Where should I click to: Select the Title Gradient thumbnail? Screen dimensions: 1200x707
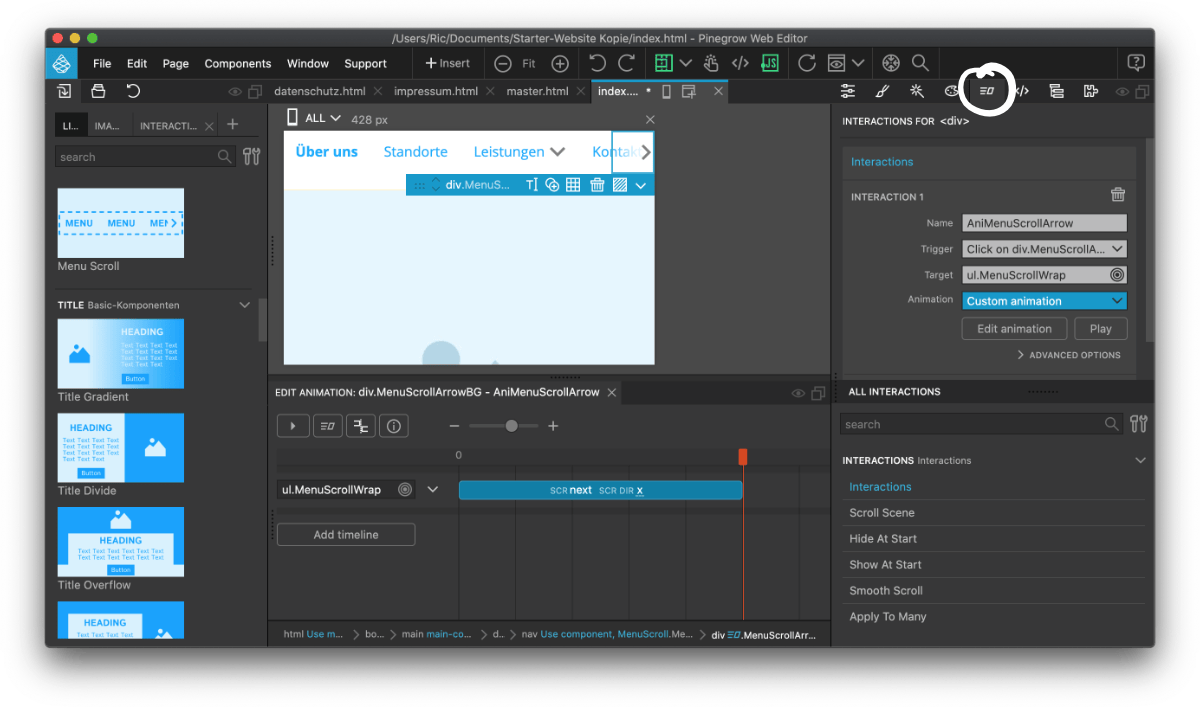point(121,354)
